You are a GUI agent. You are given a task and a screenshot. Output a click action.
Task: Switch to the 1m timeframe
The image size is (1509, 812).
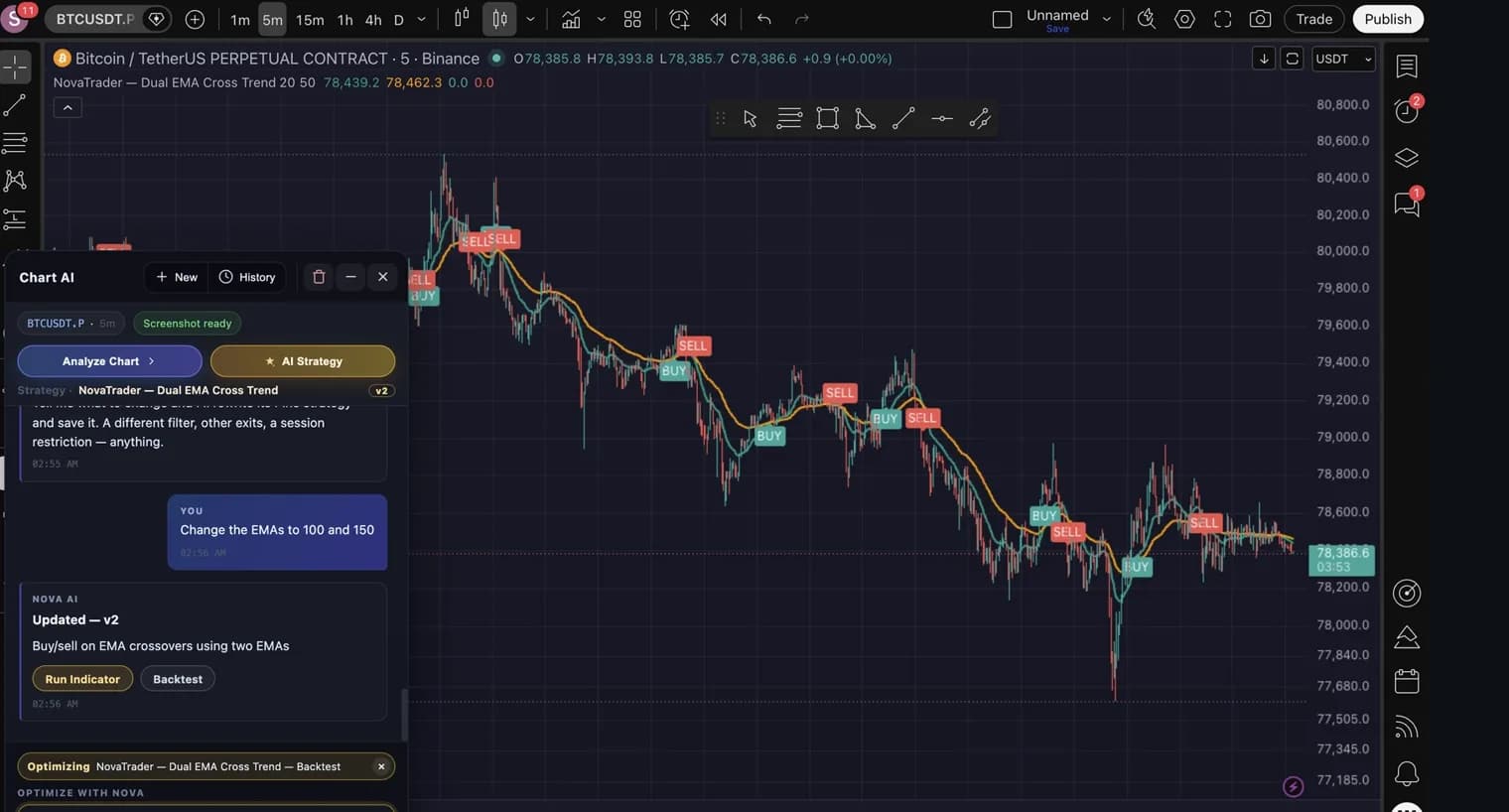[240, 20]
